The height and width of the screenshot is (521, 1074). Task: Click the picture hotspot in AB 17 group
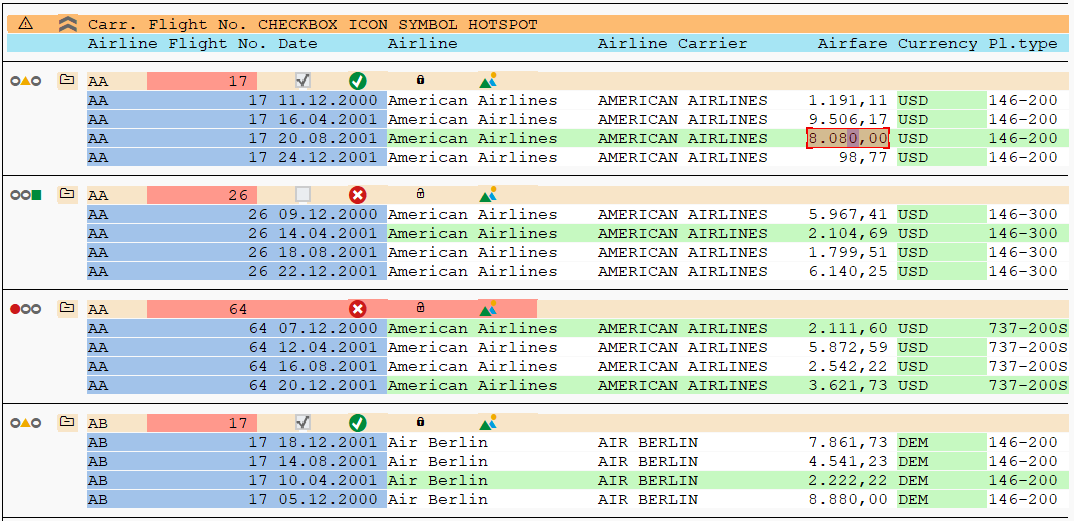488,423
